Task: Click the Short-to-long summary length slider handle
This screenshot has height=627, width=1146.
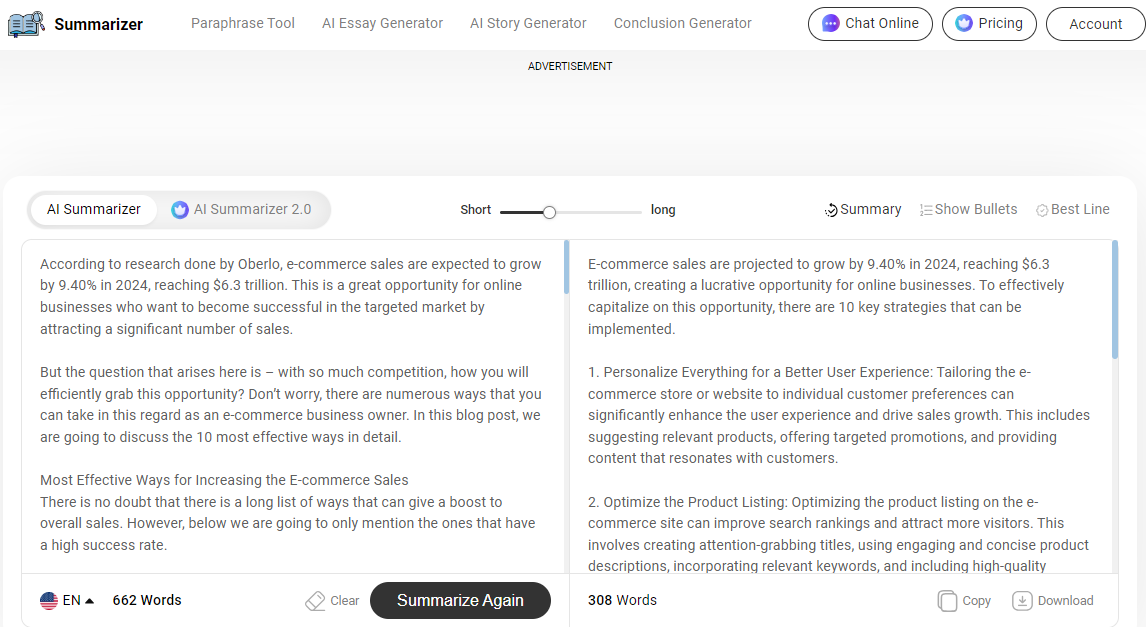Action: (x=549, y=212)
